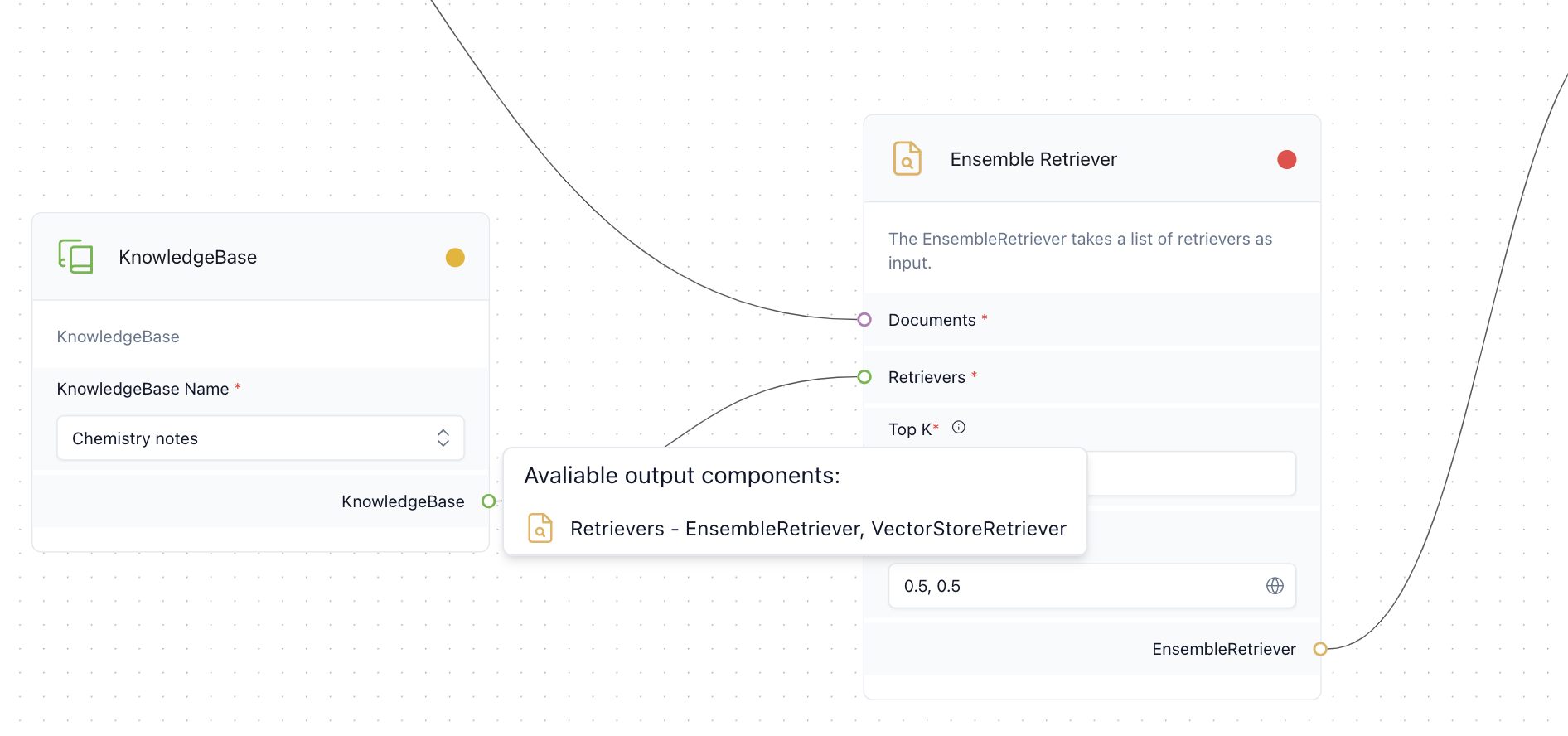Viewport: 1568px width, 736px height.
Task: Click the green KnowledgeBase output handle
Action: tap(489, 501)
